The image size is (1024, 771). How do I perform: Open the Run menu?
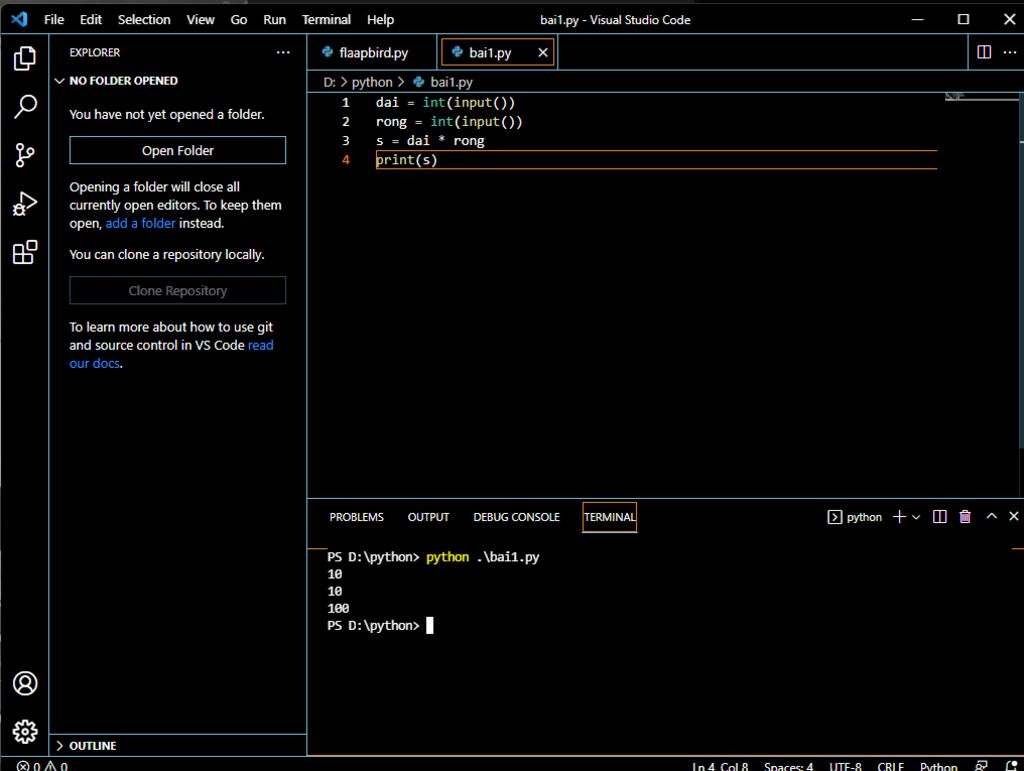click(x=274, y=20)
